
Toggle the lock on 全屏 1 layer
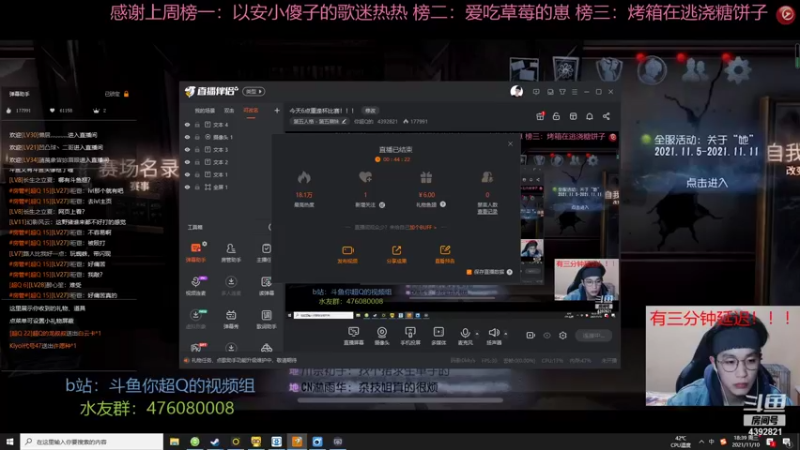click(197, 187)
